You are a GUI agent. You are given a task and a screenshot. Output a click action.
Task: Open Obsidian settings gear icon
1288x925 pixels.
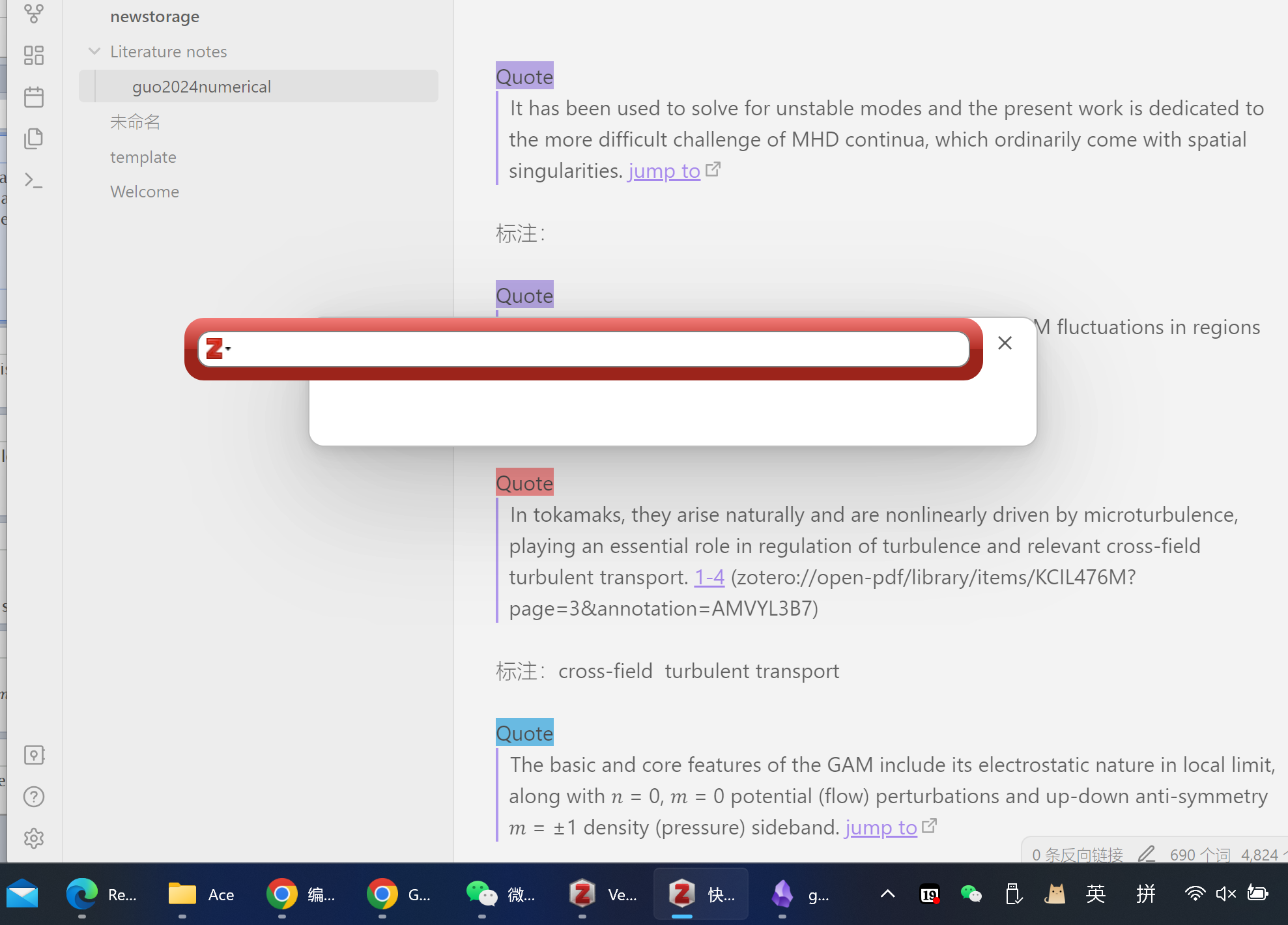point(34,838)
